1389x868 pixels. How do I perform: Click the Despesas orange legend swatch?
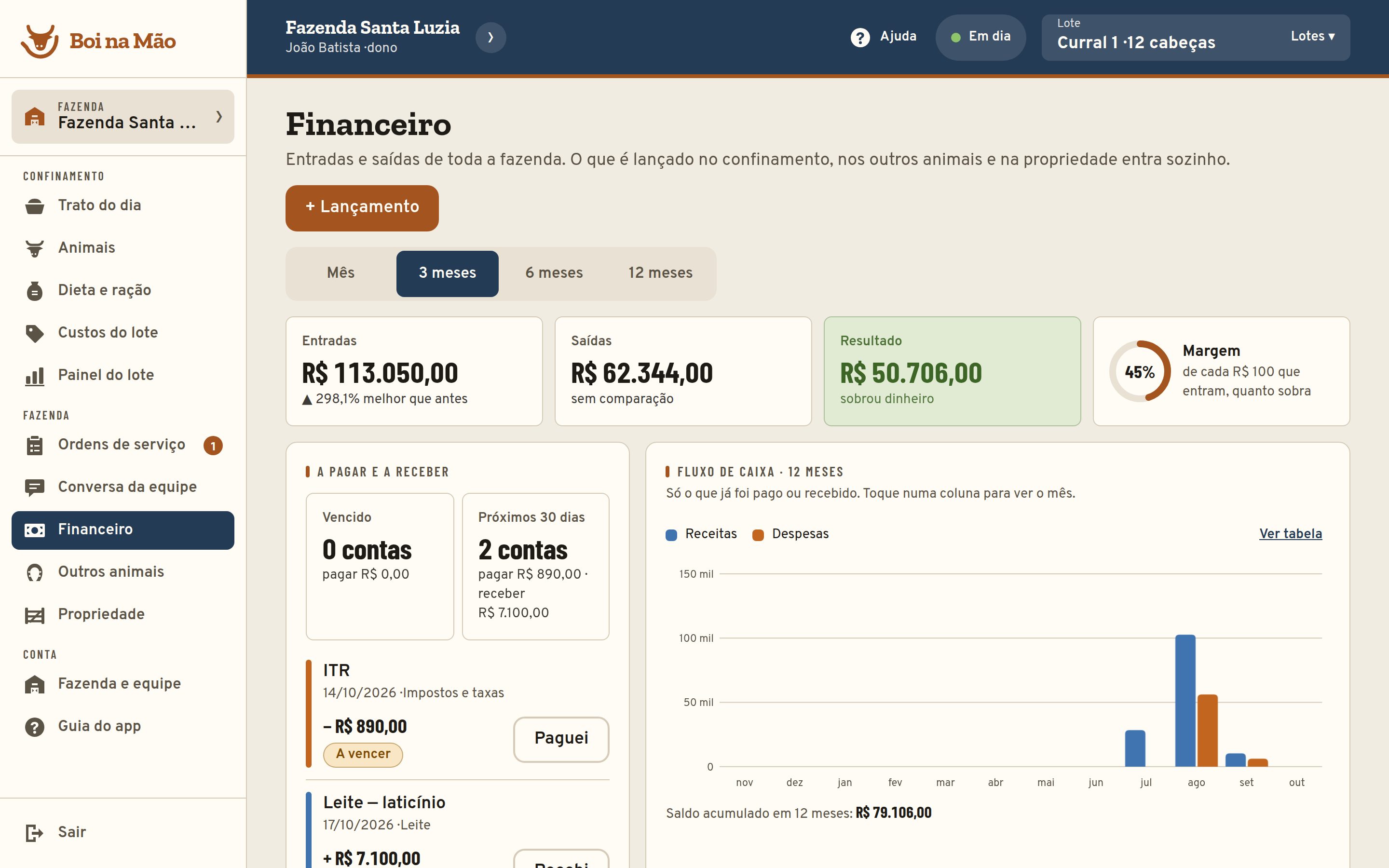[758, 535]
